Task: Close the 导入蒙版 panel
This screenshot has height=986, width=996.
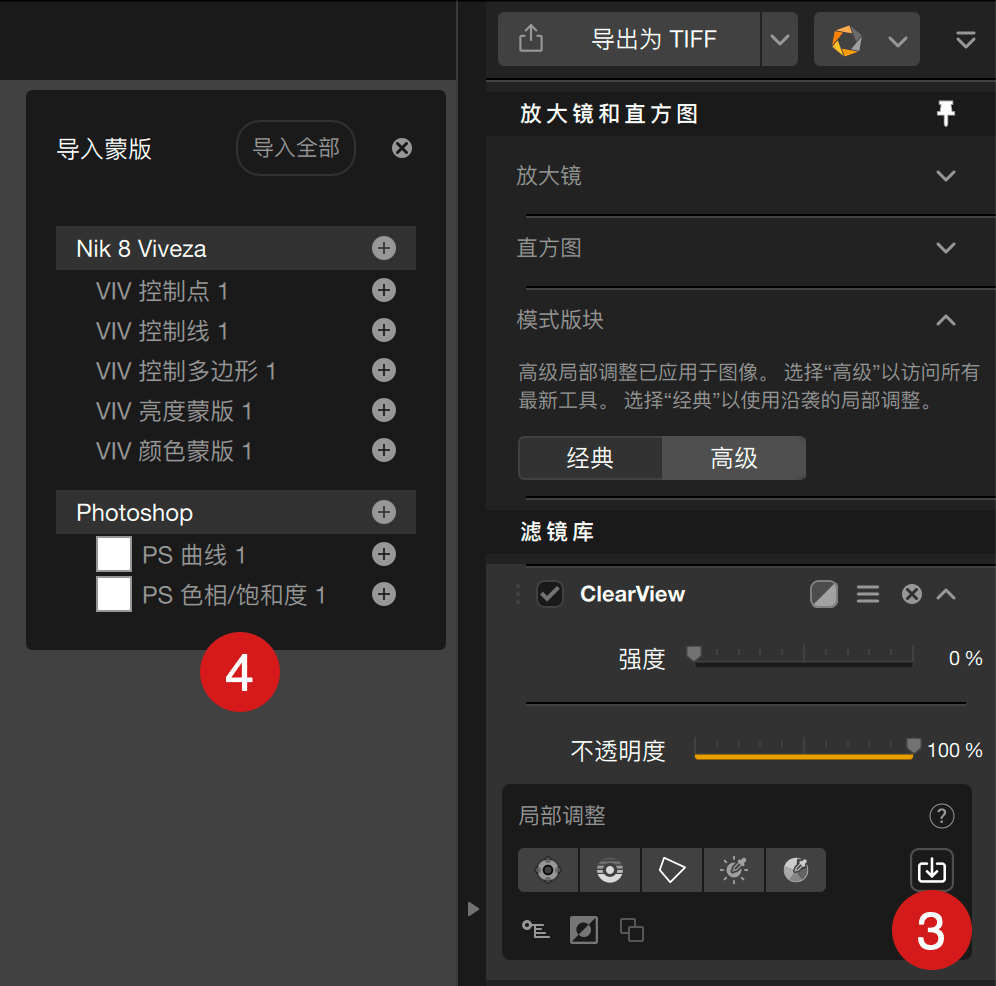Action: tap(401, 148)
